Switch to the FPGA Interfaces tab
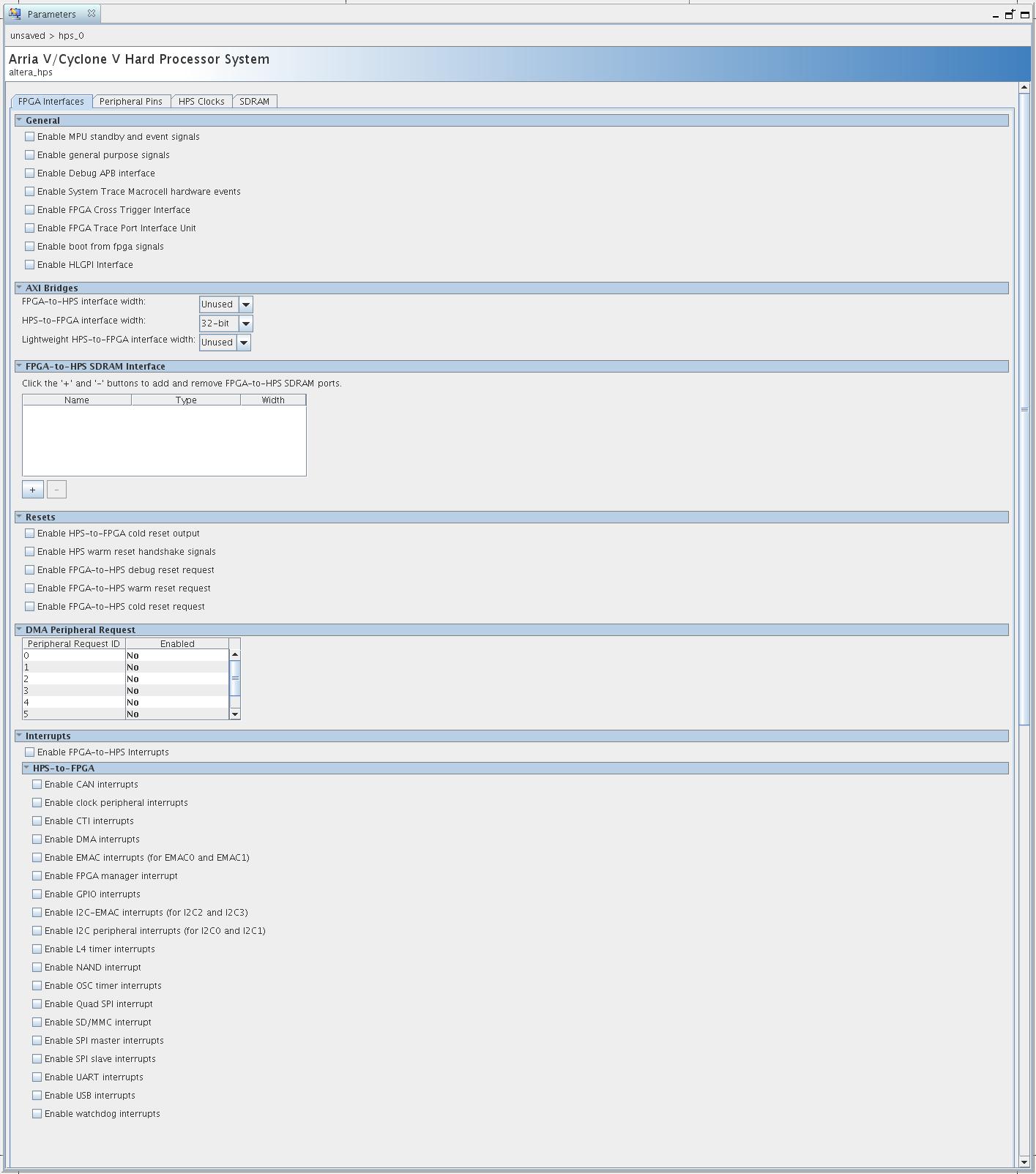 click(51, 102)
